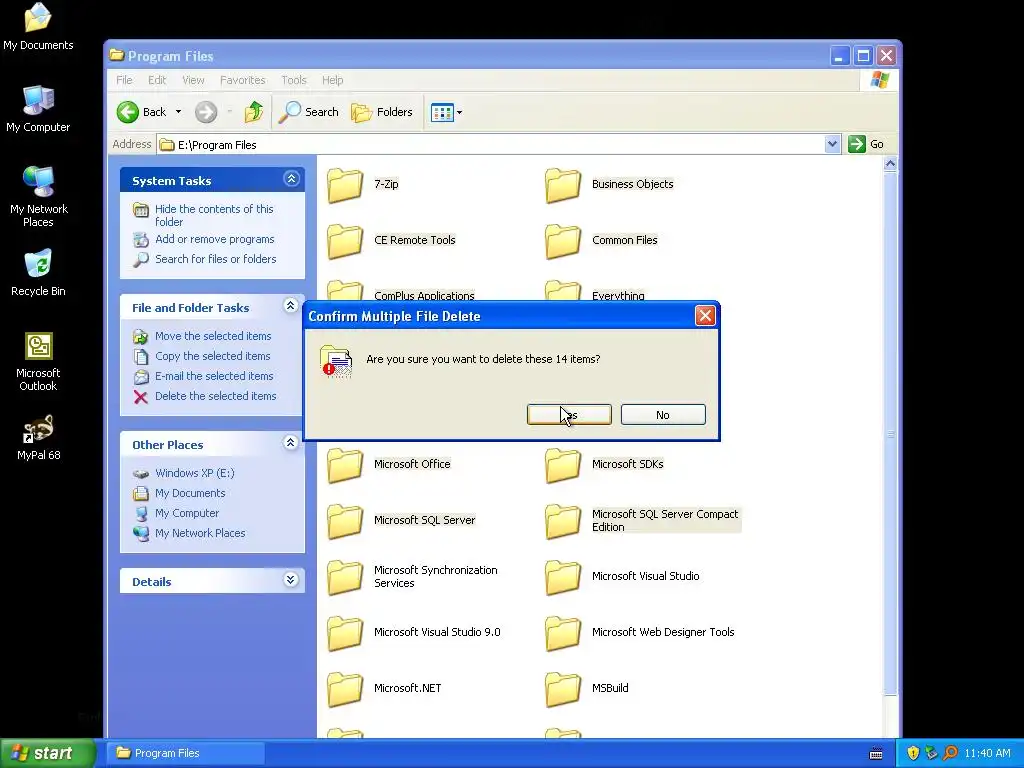The height and width of the screenshot is (768, 1024).
Task: Open My Computer in Other Places
Action: pyautogui.click(x=187, y=513)
